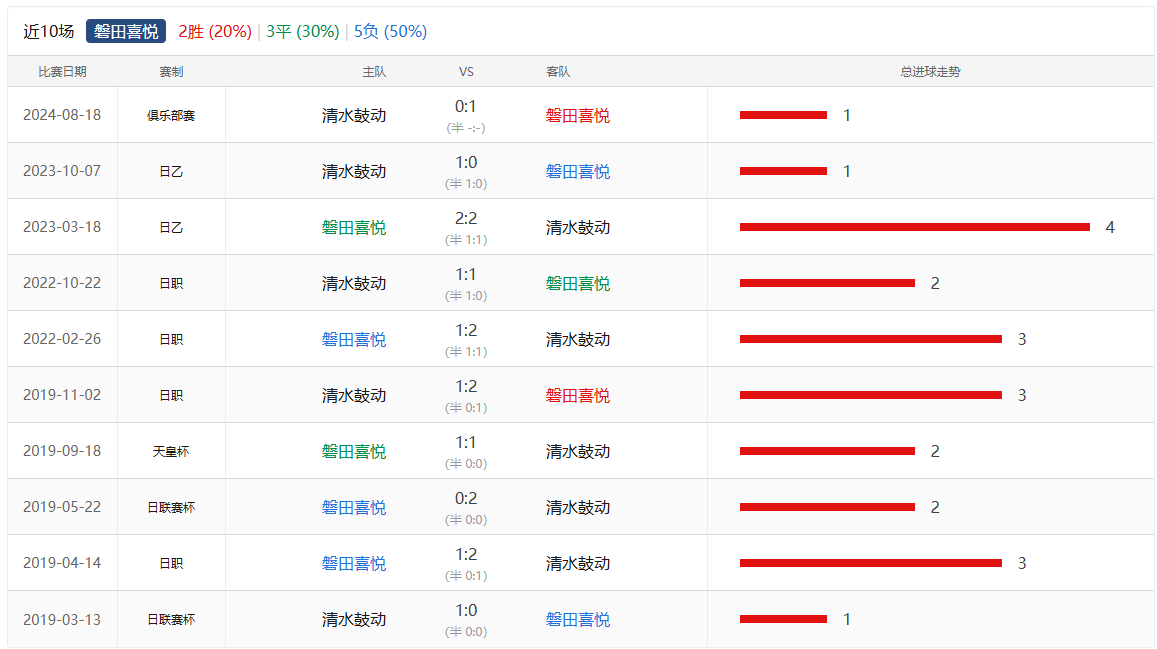Click the 4-goal trend bar of 2023-03-18 match
The width and height of the screenshot is (1157, 649).
click(915, 227)
